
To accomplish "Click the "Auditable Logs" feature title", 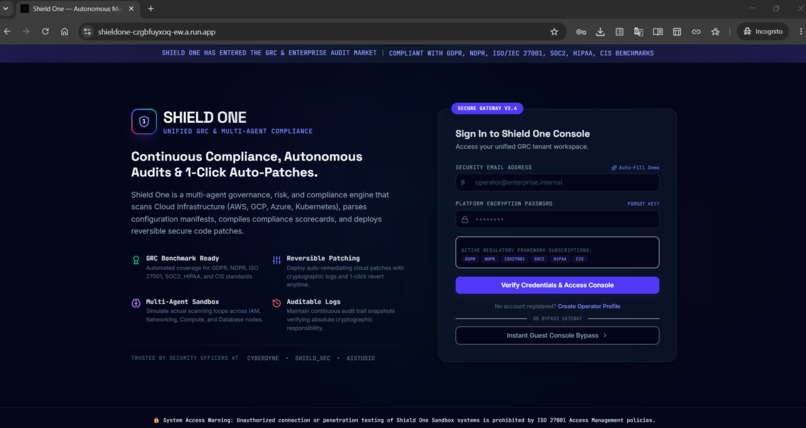I will [x=314, y=302].
